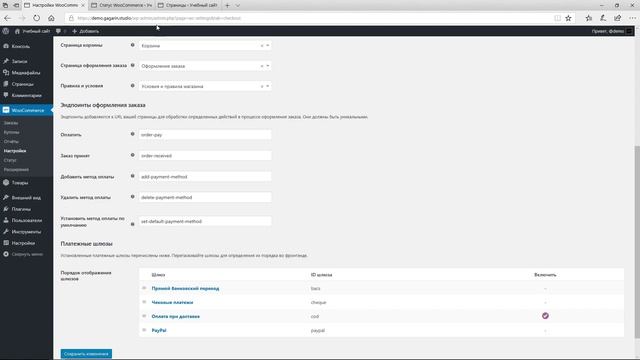Screen dimensions: 640x360
Task: Enable the PayPal gateway
Action: [x=545, y=331]
